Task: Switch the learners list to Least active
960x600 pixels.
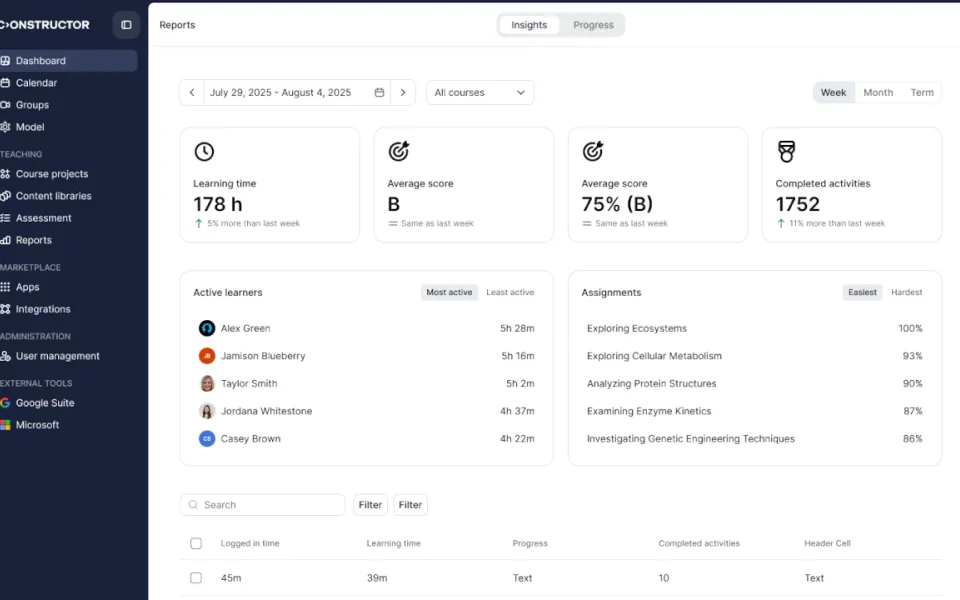Action: (x=510, y=293)
